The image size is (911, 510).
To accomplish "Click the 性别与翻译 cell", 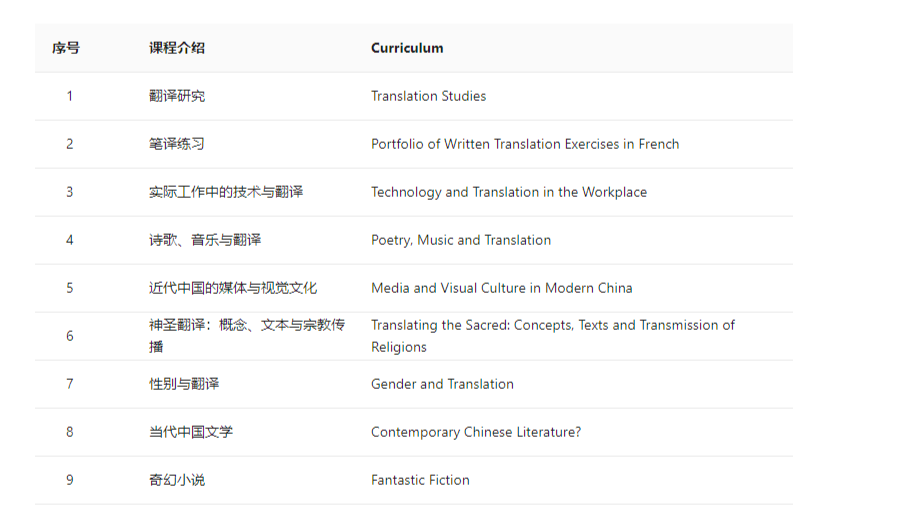I will pyautogui.click(x=184, y=384).
